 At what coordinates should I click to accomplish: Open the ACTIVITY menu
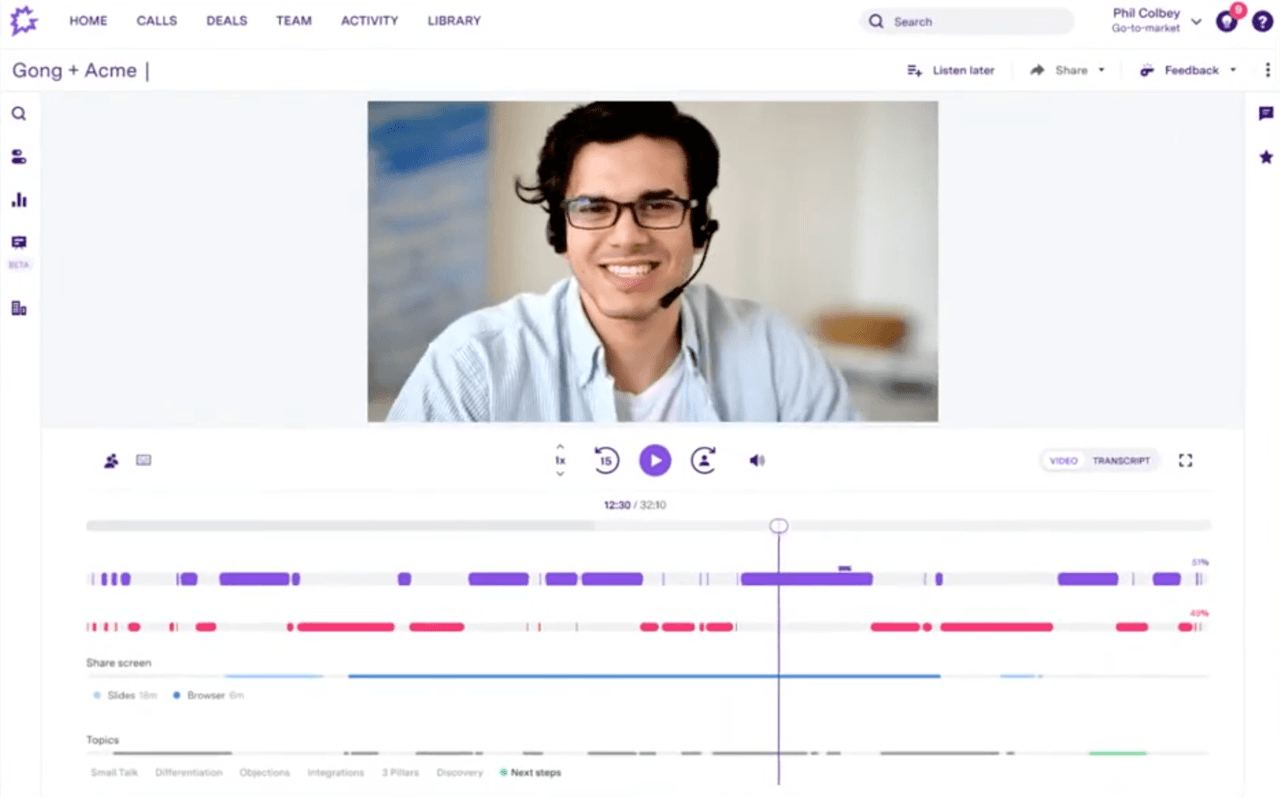coord(369,20)
